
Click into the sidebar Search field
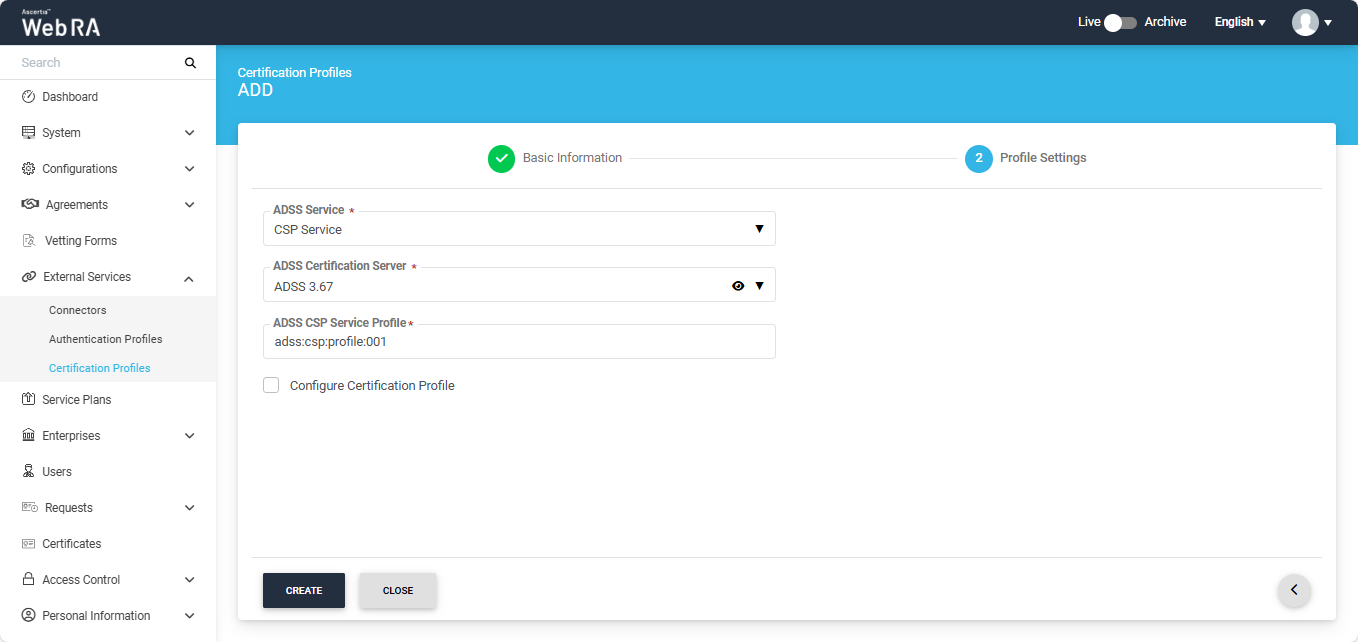[98, 62]
